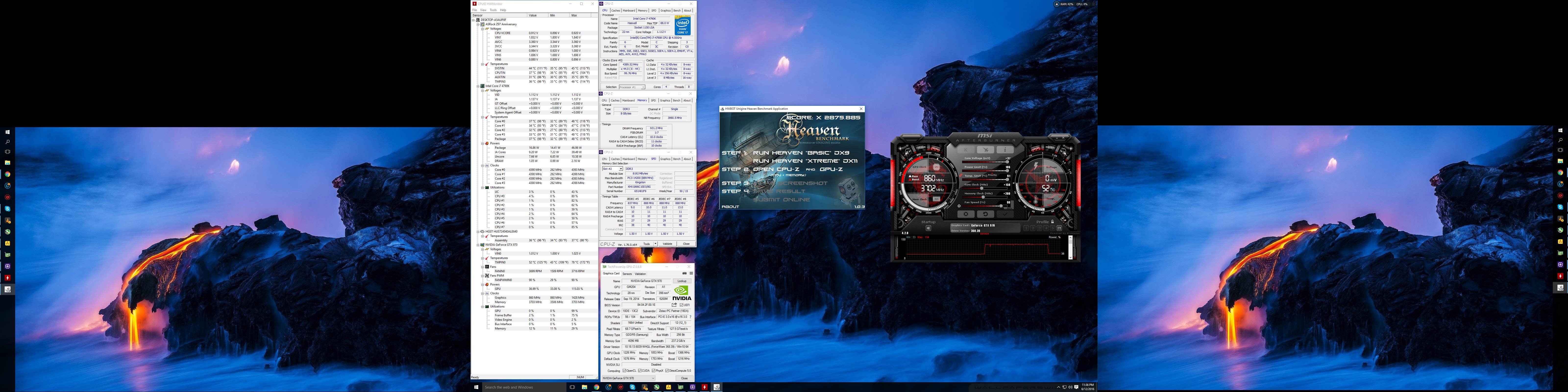Collapse Powers section under Intel Core i7

click(483, 144)
